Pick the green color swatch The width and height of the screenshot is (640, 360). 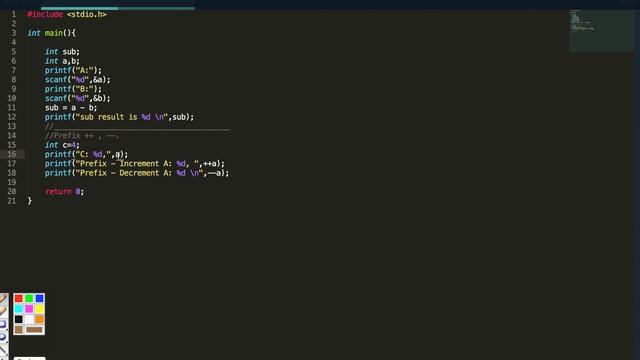pos(29,298)
